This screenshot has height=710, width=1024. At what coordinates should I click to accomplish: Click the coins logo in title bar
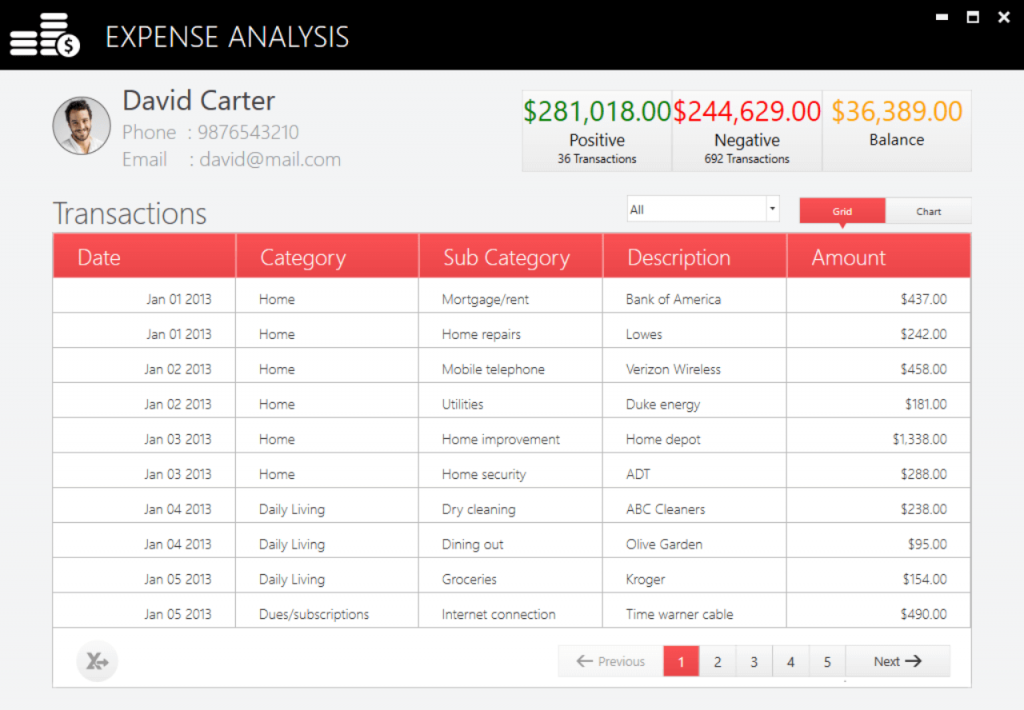tap(45, 36)
